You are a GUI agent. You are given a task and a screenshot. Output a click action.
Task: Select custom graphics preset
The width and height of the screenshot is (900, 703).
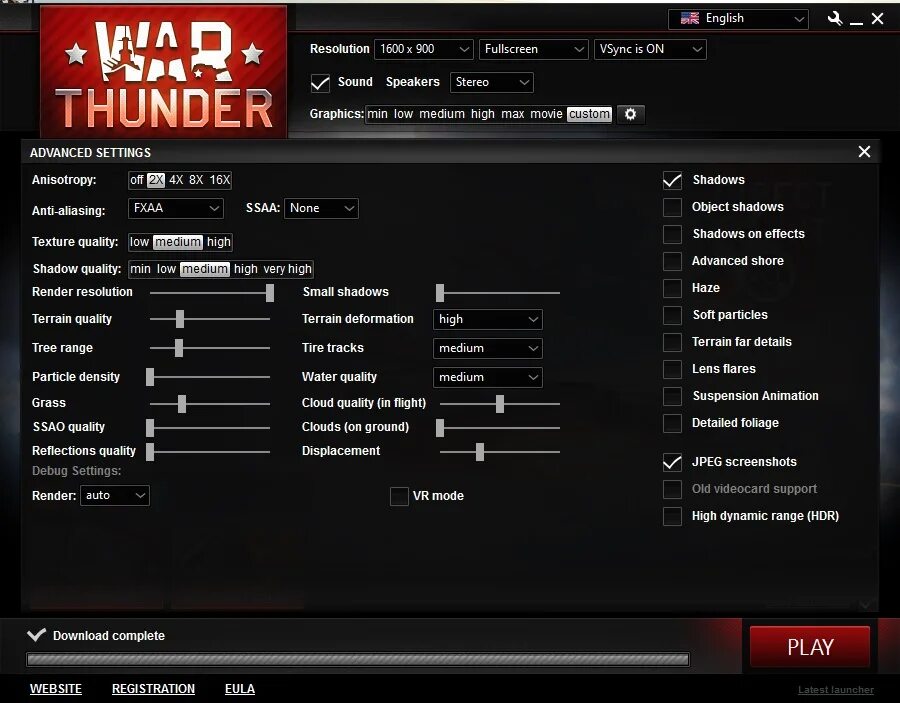[x=589, y=114]
